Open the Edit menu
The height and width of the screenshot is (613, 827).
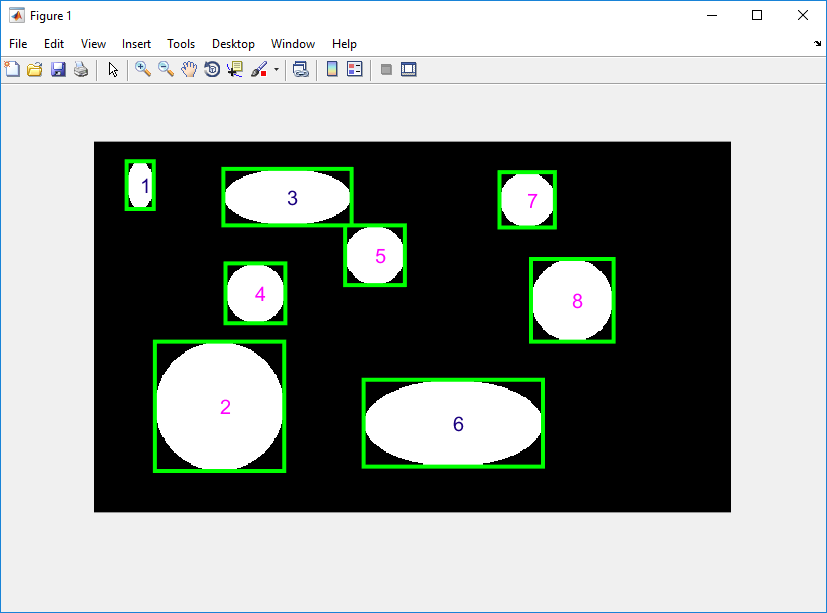tap(54, 44)
